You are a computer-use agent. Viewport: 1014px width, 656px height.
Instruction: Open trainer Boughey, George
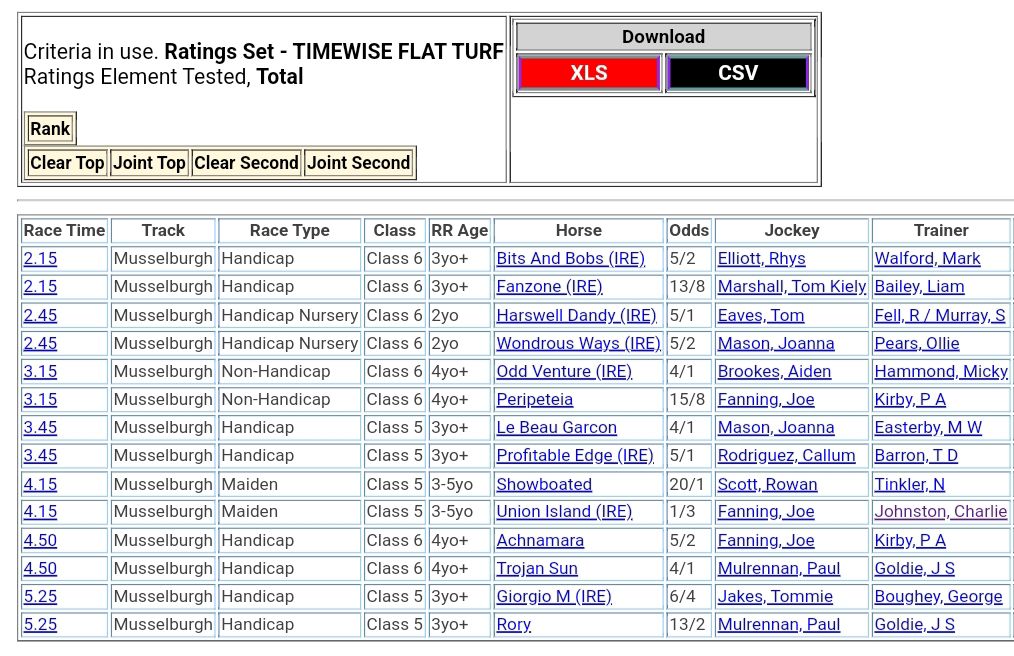point(938,597)
